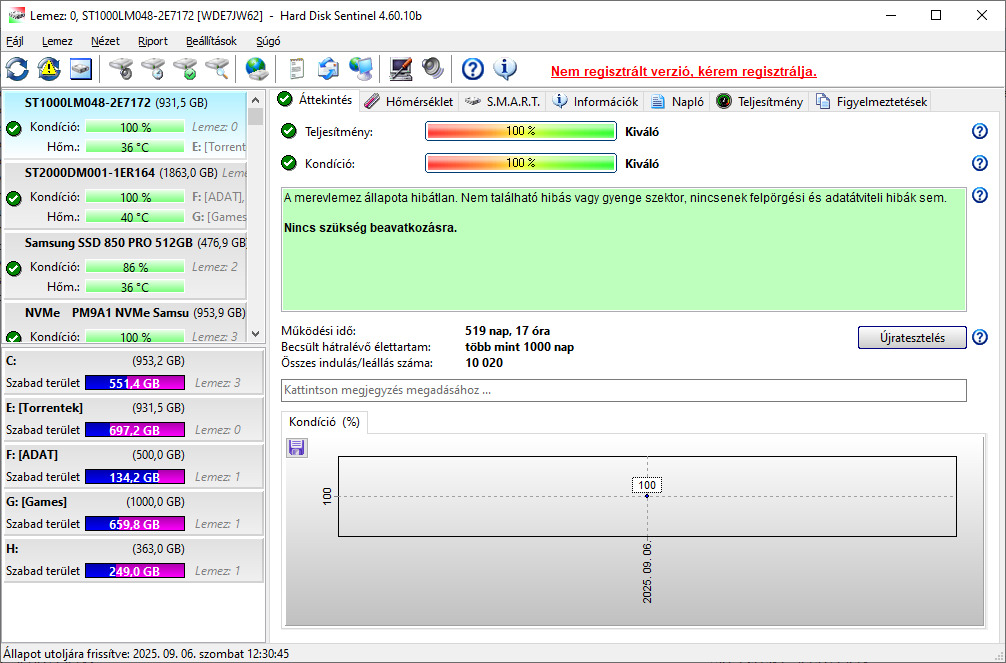Select the NVMe PM9A1 Samsung disk entry
1006x663 pixels.
click(x=125, y=323)
